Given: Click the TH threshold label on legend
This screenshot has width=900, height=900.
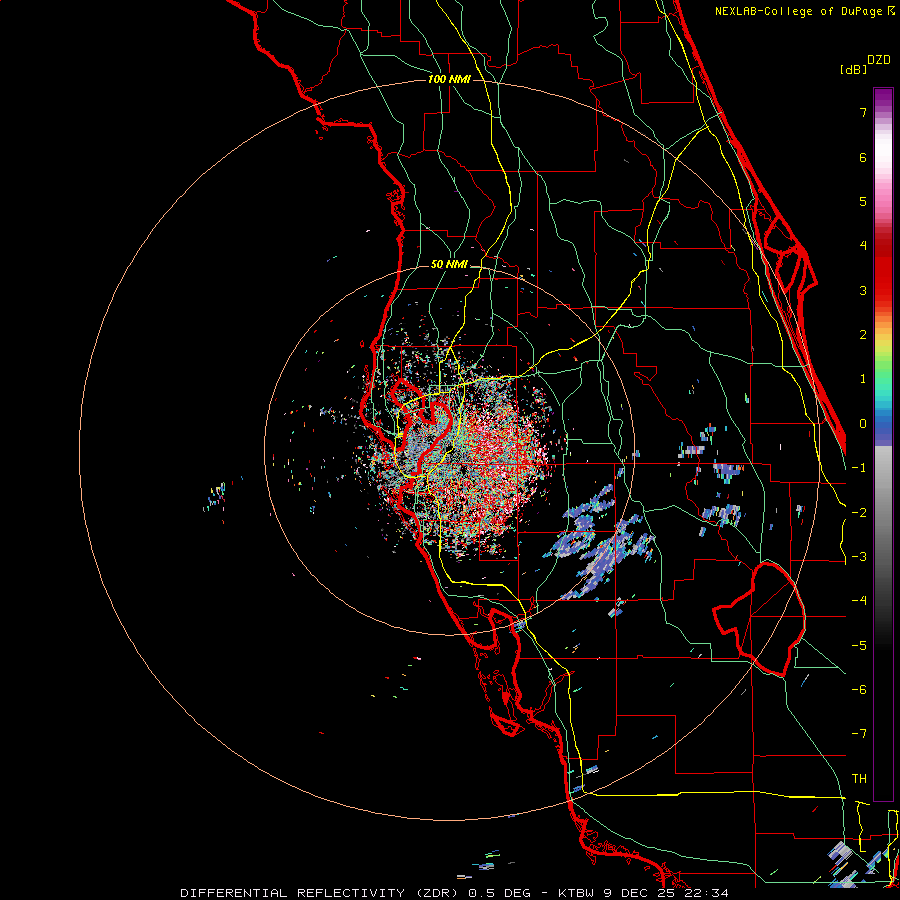Looking at the screenshot, I should point(859,779).
